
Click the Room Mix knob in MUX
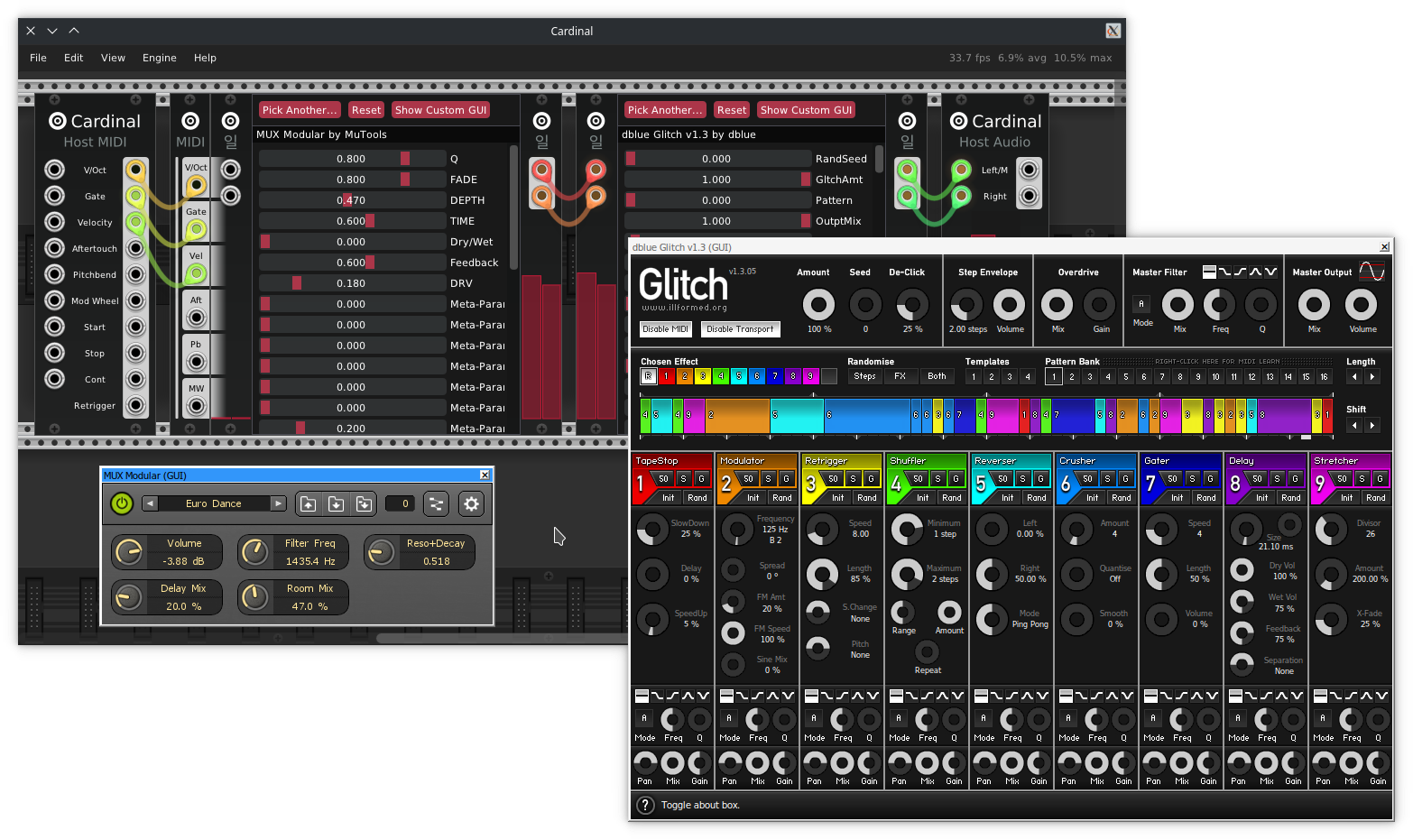point(255,597)
